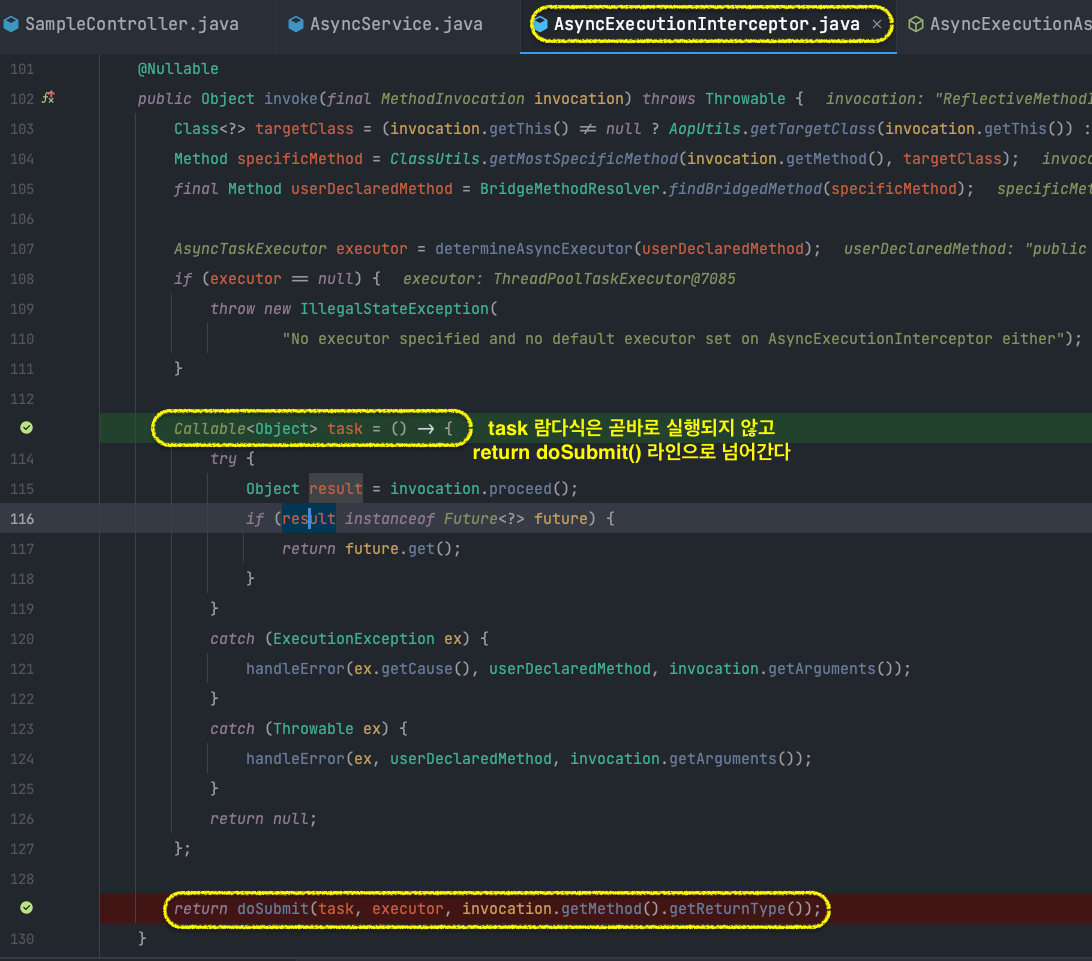Click the invoke method name on line 102
The width and height of the screenshot is (1092, 961).
(x=290, y=99)
